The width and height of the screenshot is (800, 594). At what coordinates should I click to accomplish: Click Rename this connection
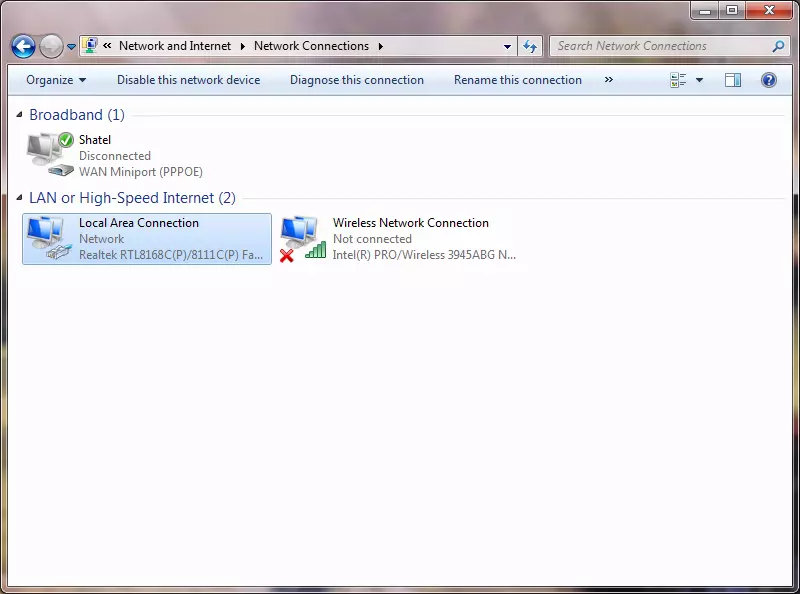[x=517, y=80]
